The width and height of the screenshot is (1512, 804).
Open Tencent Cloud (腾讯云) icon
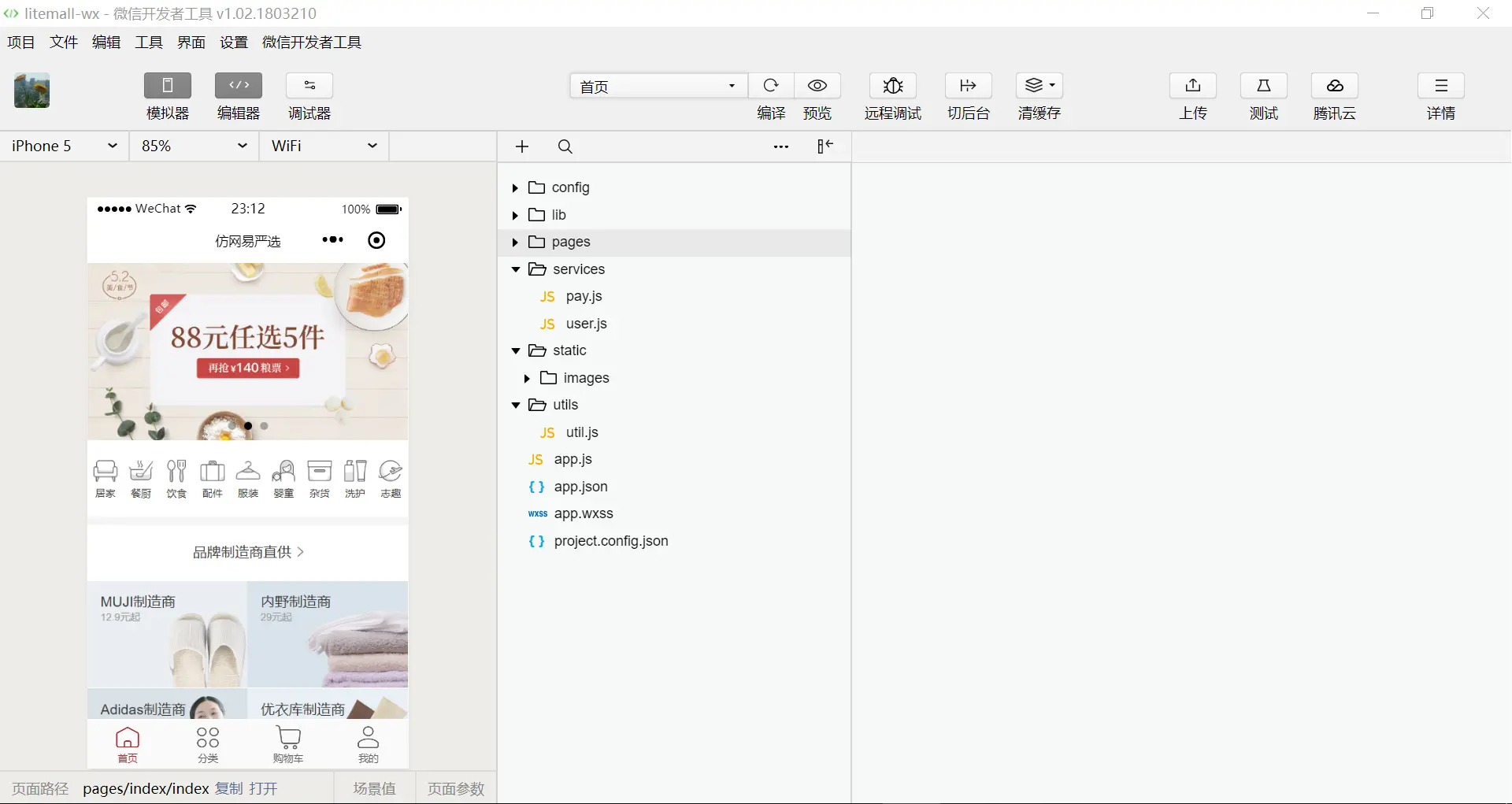point(1335,85)
